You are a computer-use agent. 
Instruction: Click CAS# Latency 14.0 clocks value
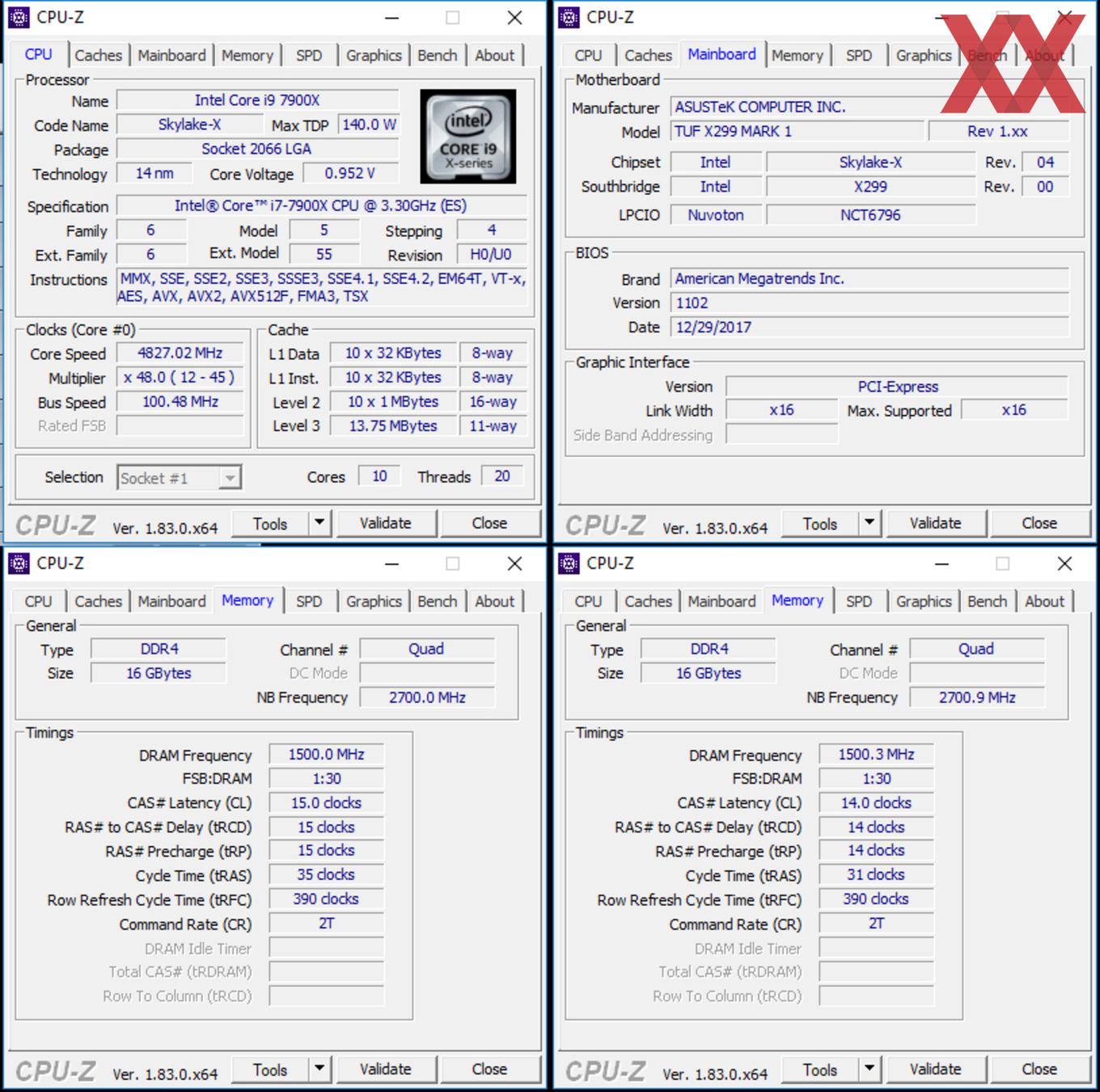[876, 802]
